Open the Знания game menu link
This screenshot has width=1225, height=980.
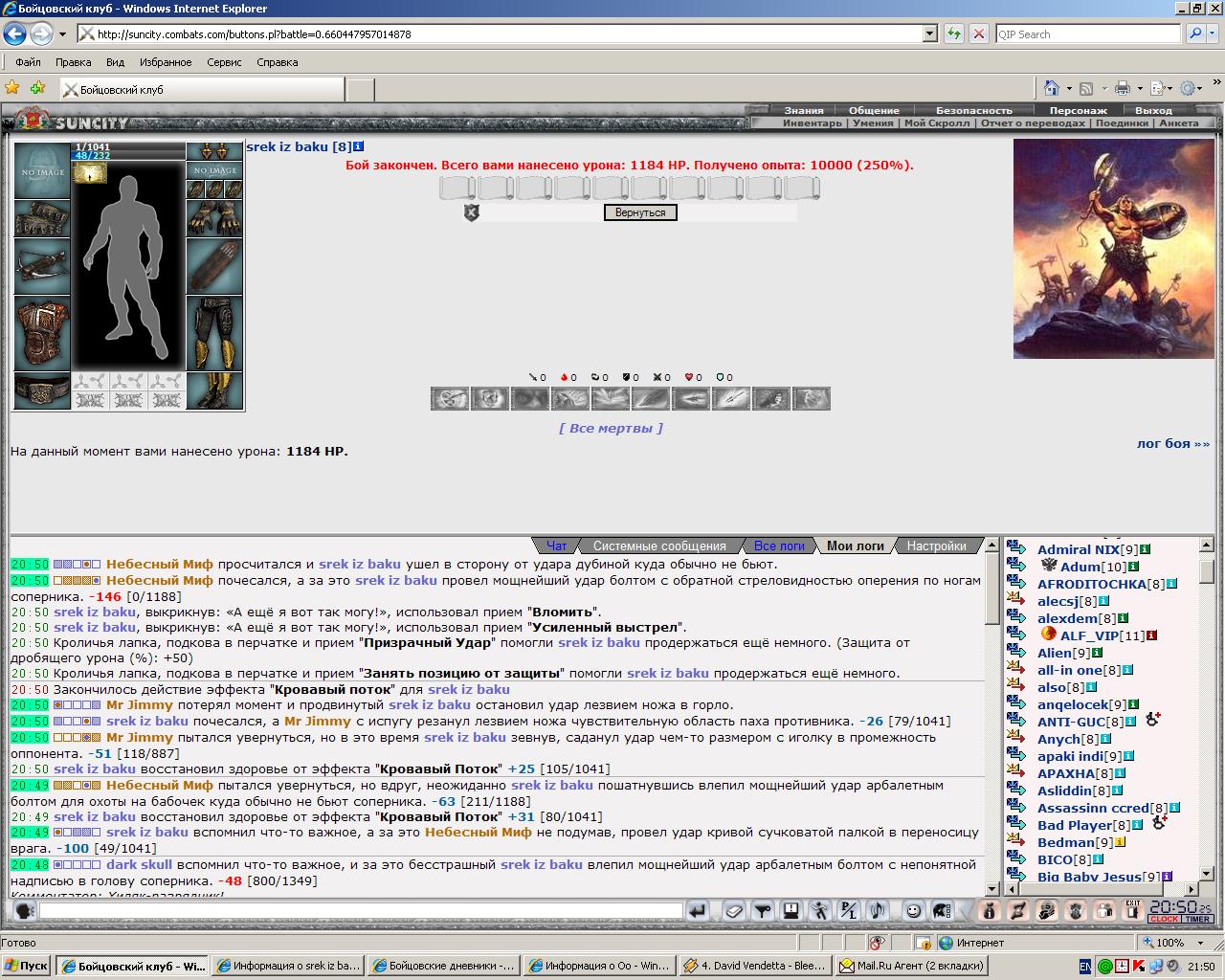[804, 110]
